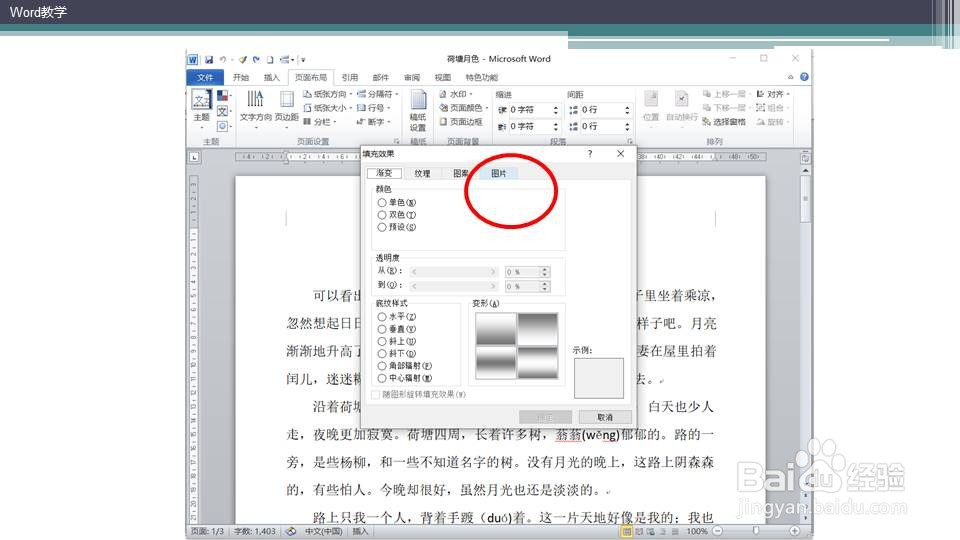Image resolution: width=960 pixels, height=540 pixels.
Task: Open Page Color (页面颜色) dropdown
Action: coord(463,108)
